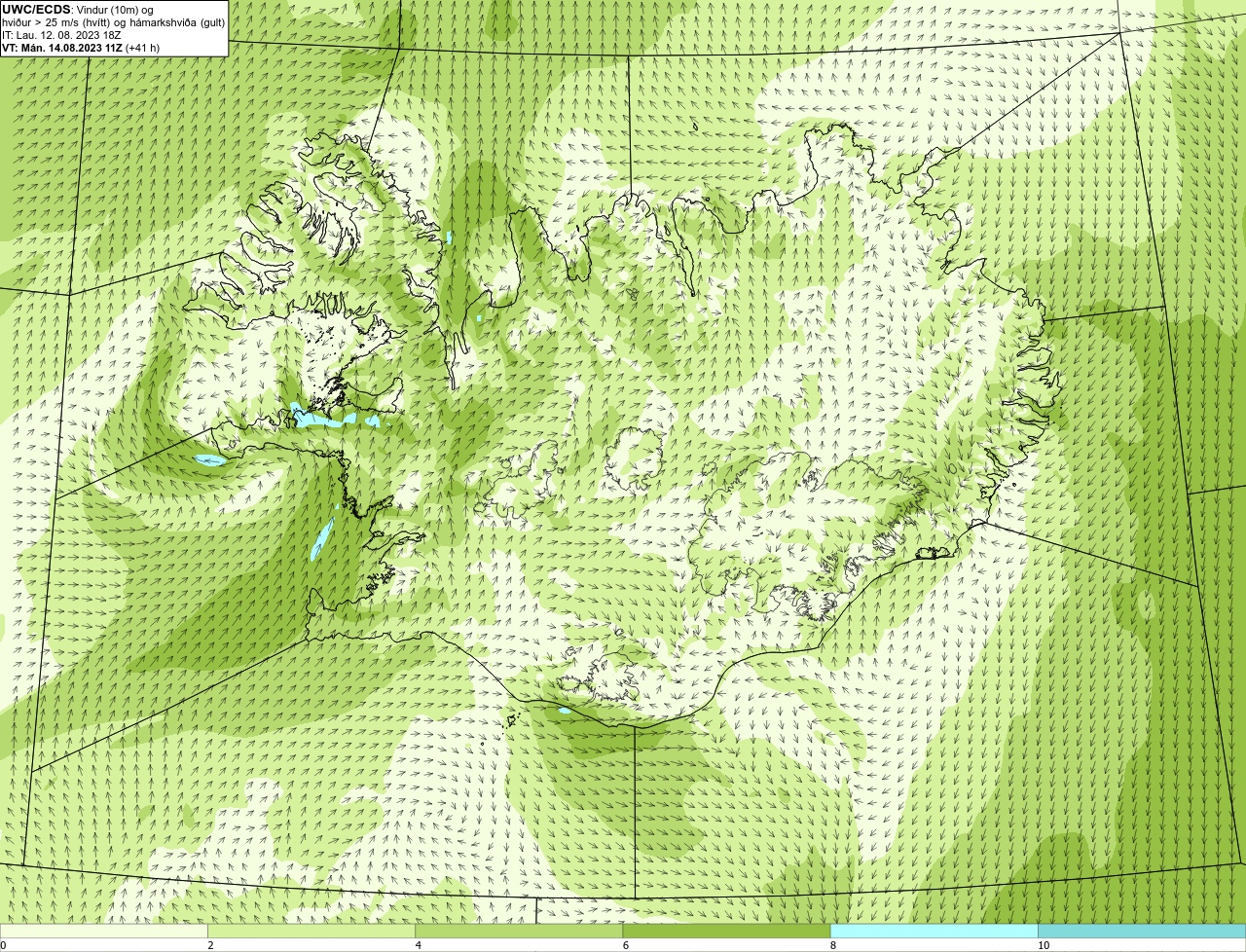Click the light green 2–4 legend swatch
This screenshot has width=1246, height=952.
pyautogui.click(x=311, y=932)
